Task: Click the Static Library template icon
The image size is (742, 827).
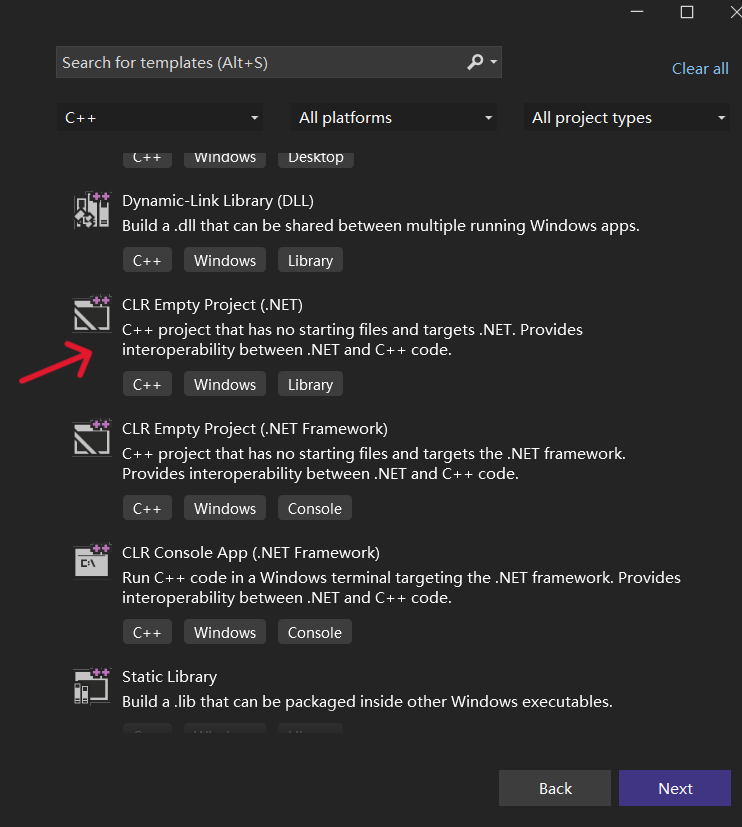Action: coord(91,686)
